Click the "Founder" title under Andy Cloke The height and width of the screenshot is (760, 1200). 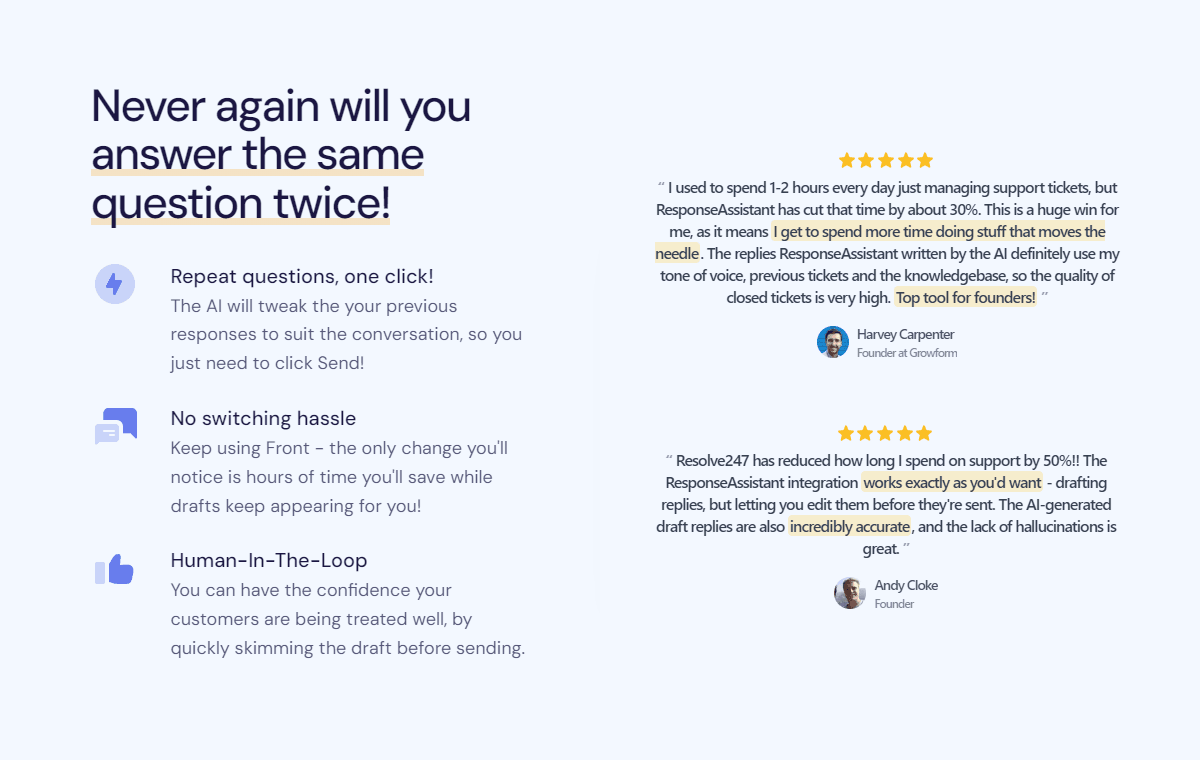(x=894, y=604)
